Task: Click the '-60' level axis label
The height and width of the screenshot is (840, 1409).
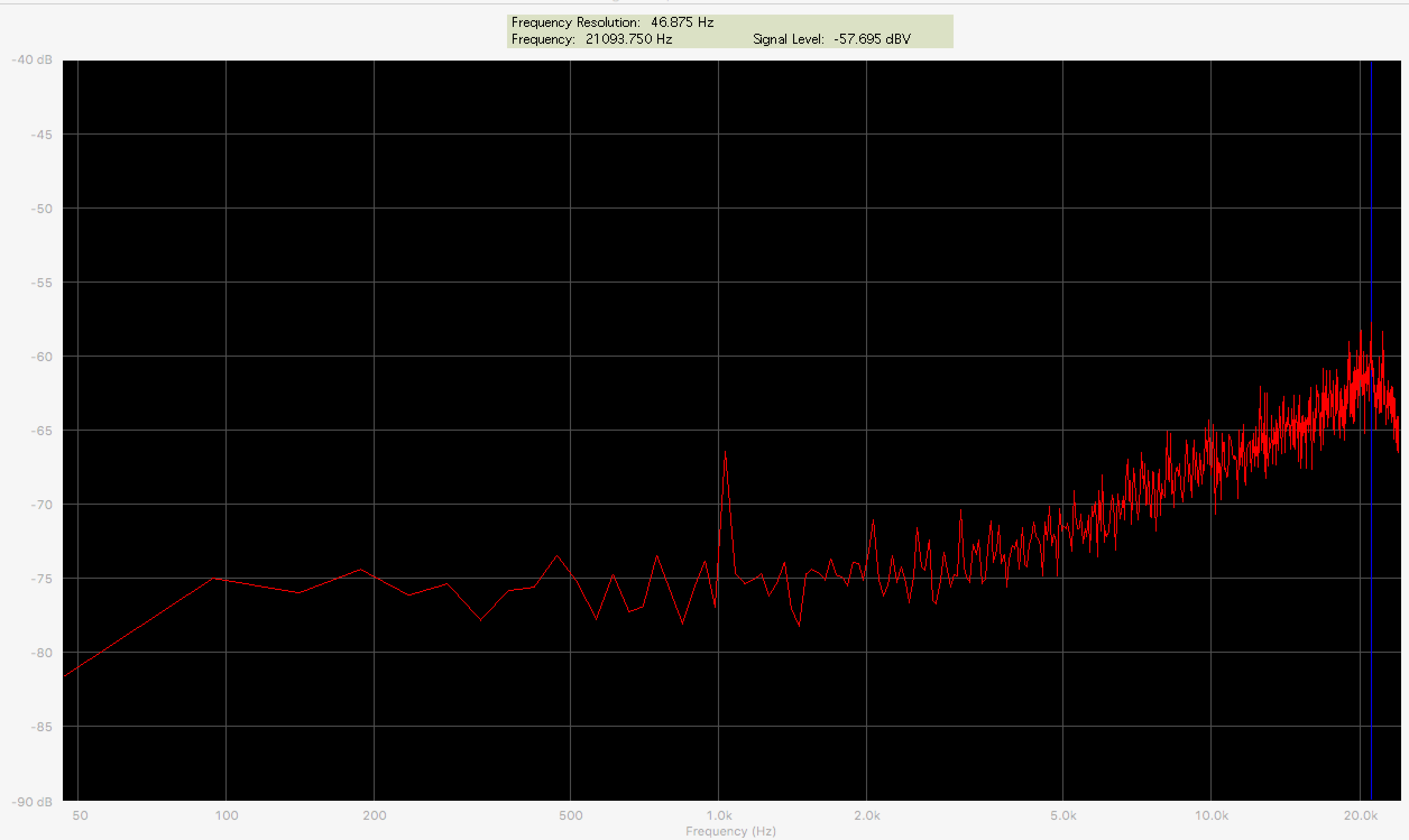Action: 42,357
